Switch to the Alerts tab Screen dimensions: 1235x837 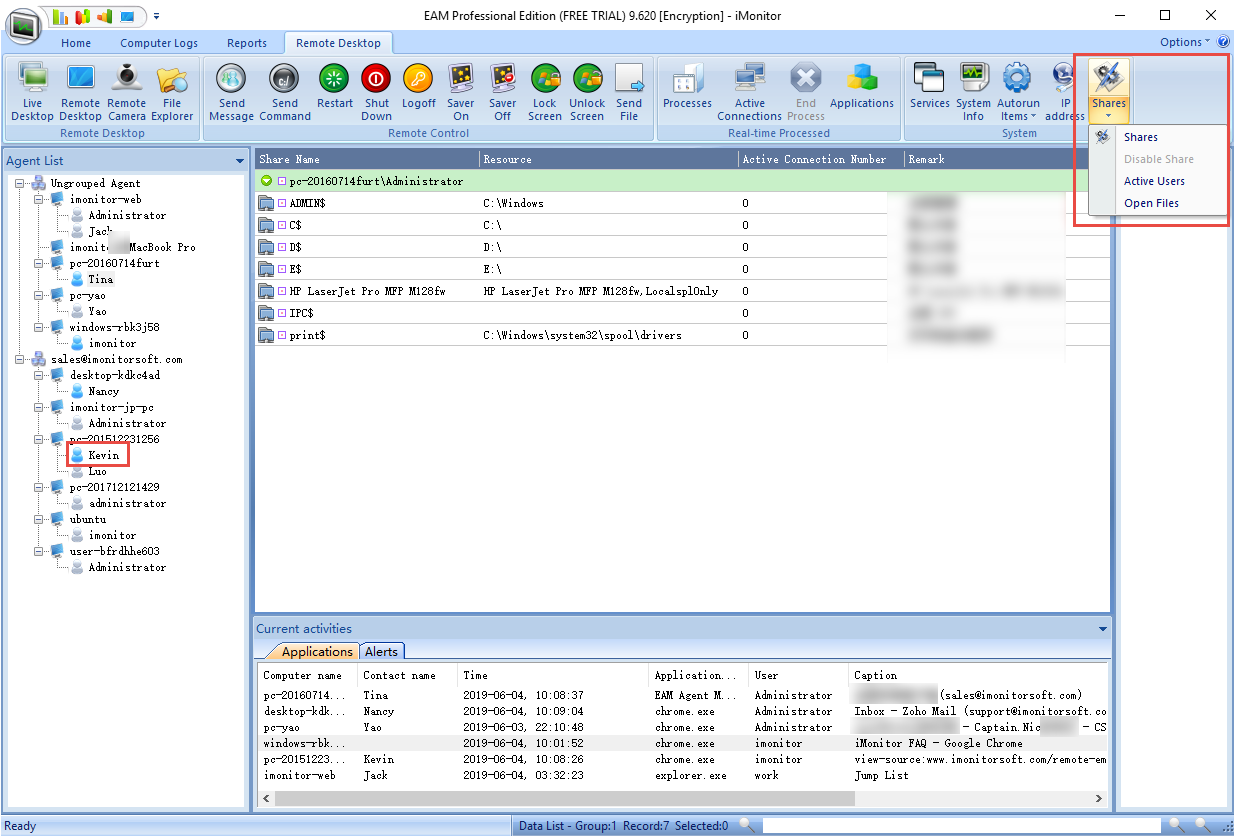381,651
